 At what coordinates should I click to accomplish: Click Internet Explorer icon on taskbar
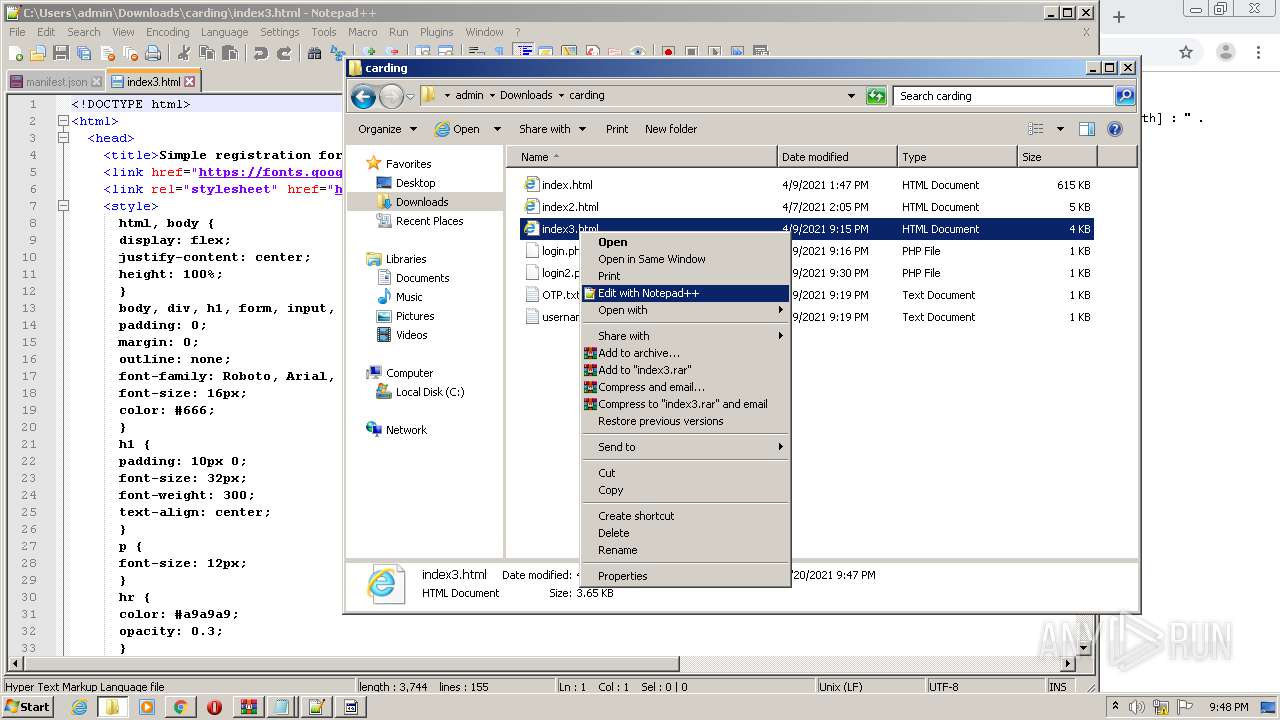pyautogui.click(x=79, y=707)
